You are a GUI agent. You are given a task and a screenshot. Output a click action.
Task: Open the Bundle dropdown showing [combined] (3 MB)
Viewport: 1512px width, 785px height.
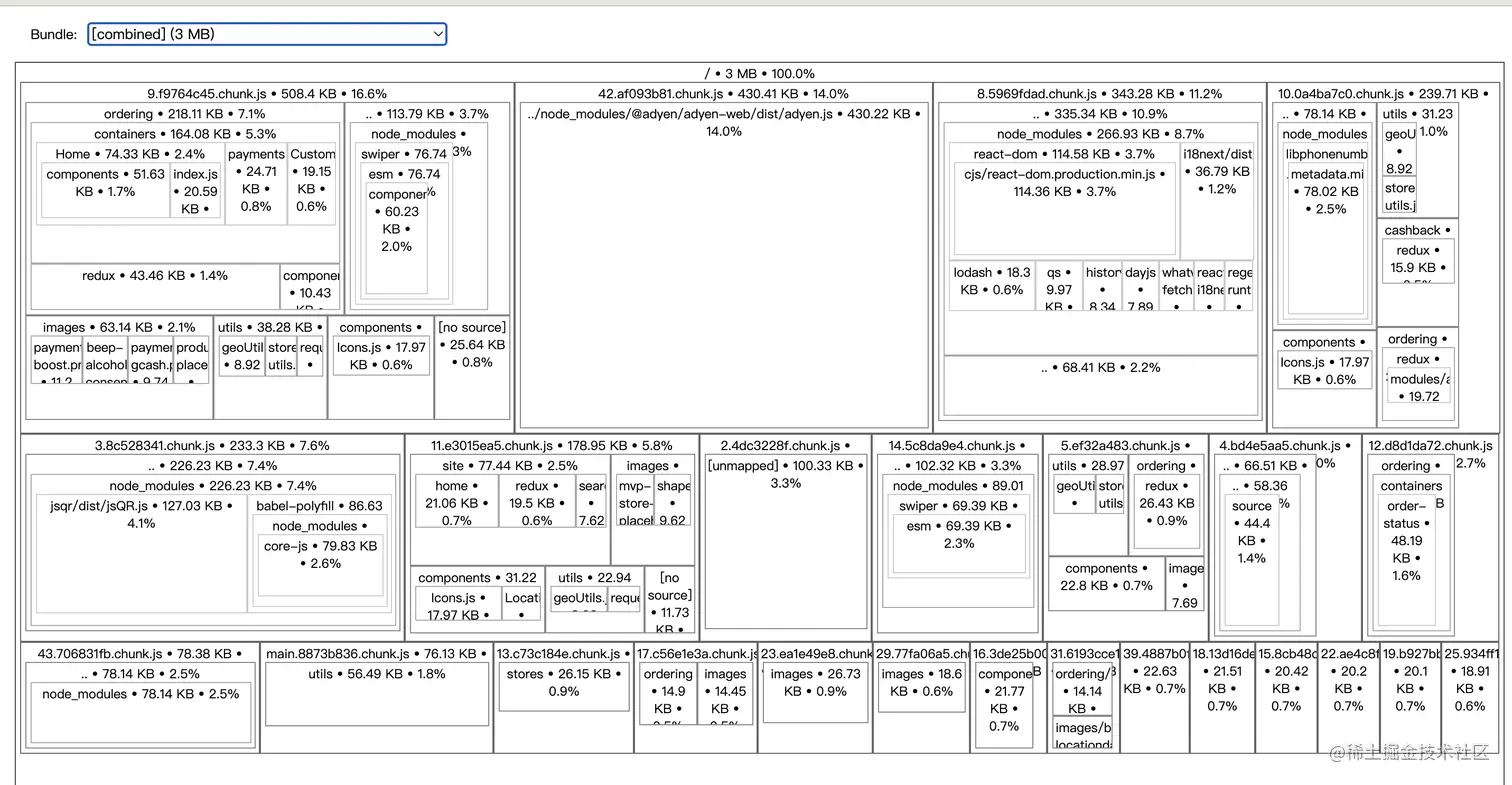(267, 34)
